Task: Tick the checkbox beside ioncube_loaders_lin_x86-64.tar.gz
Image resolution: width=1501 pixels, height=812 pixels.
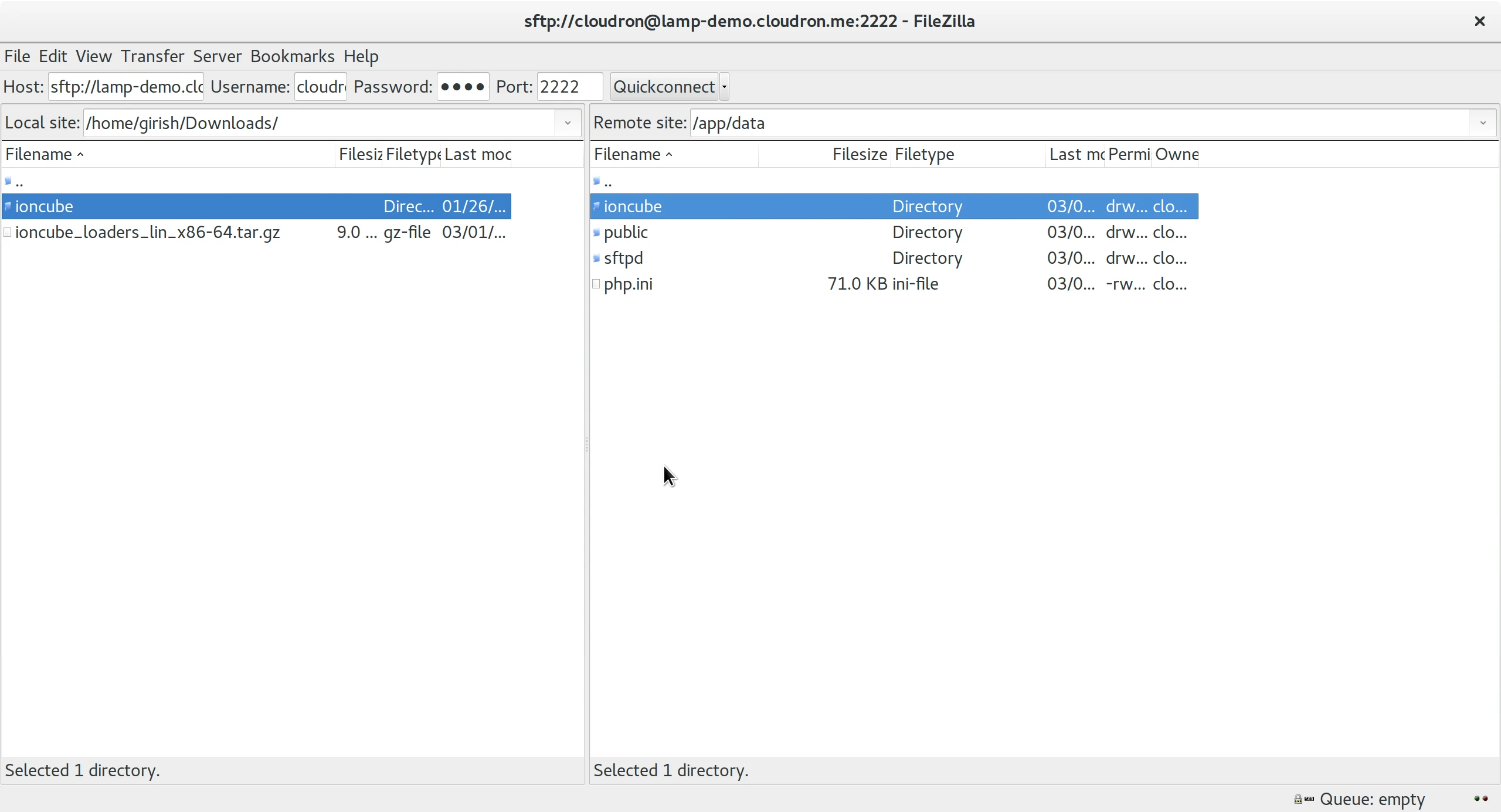Action: point(9,232)
